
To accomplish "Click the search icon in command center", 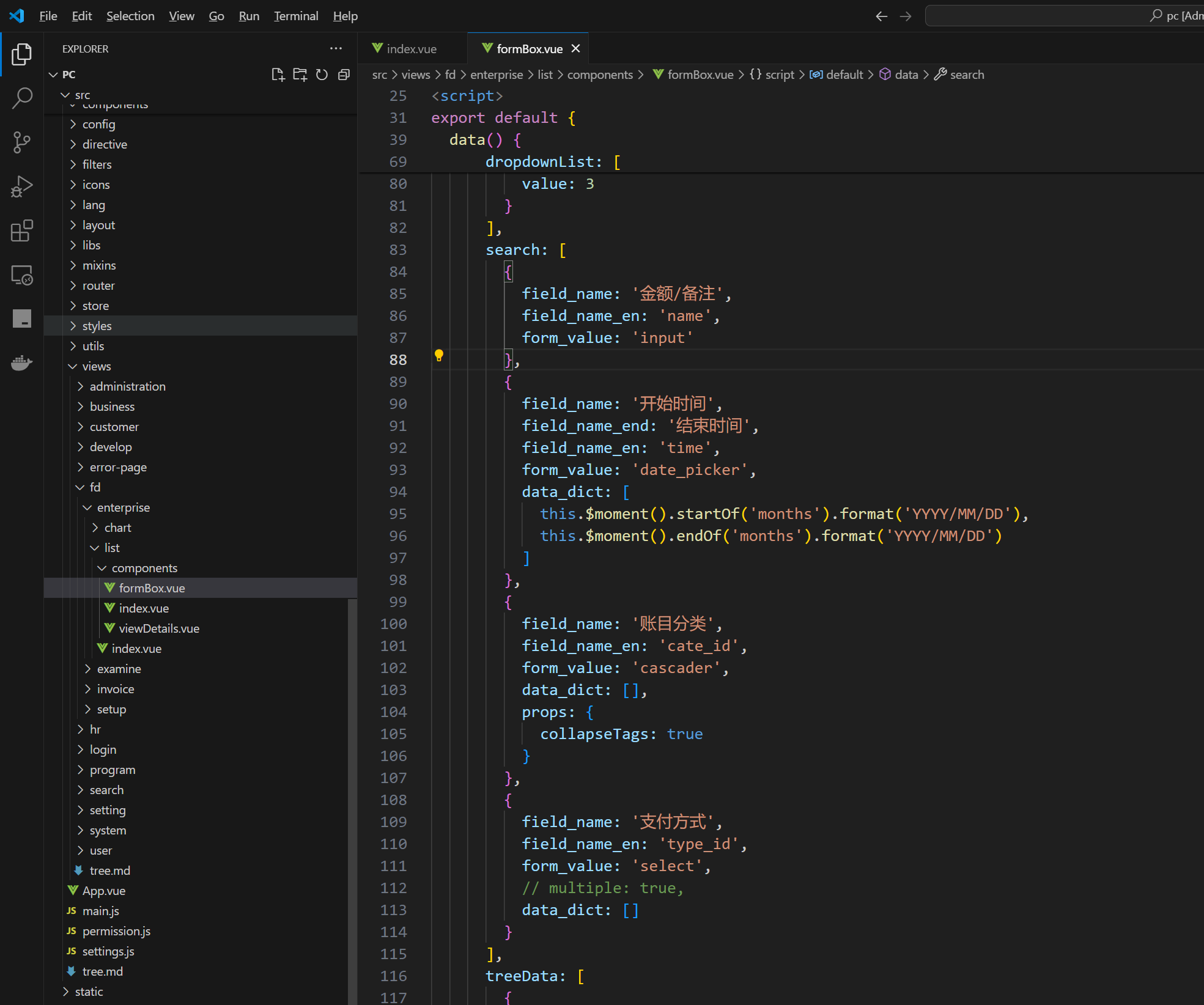I will coord(1156,15).
